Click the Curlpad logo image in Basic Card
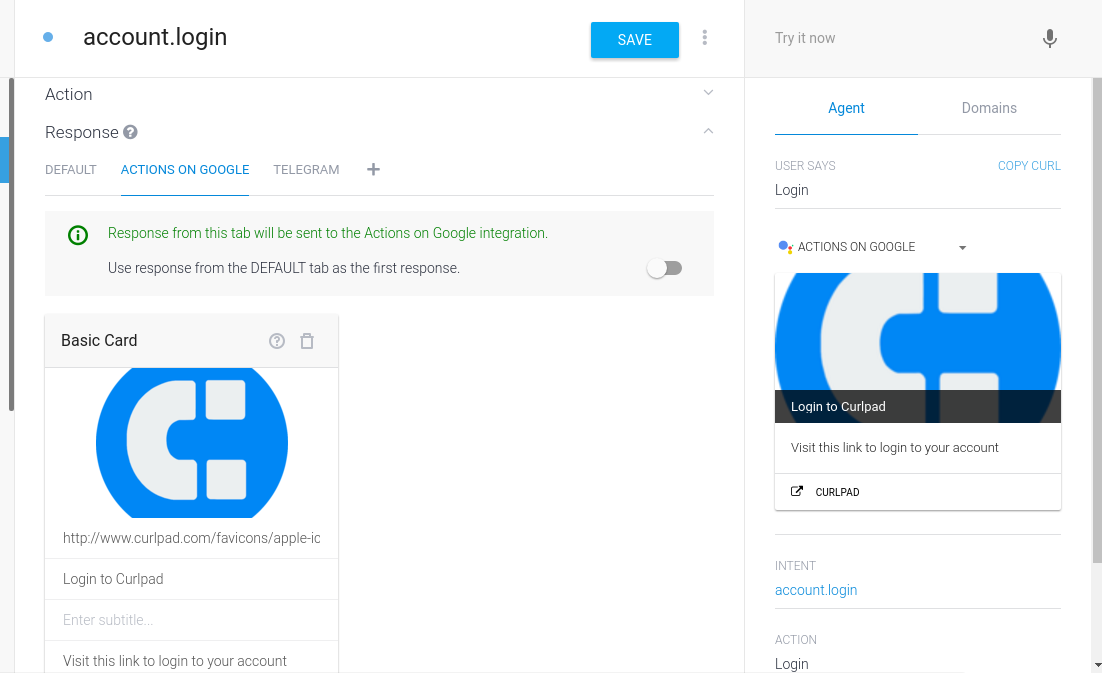 pos(192,443)
